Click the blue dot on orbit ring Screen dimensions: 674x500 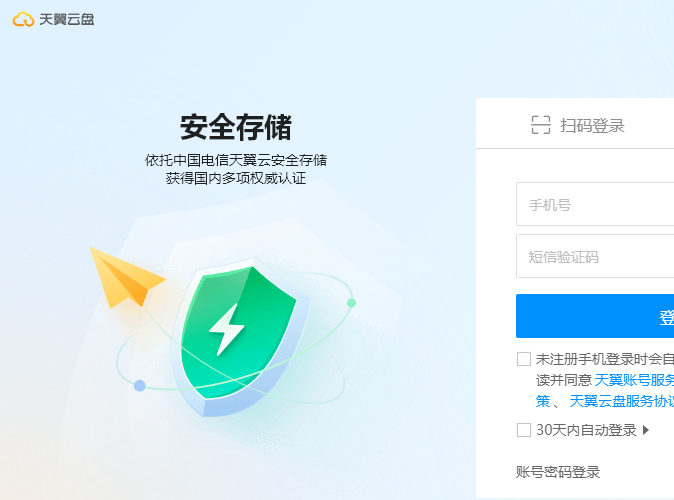tap(139, 386)
